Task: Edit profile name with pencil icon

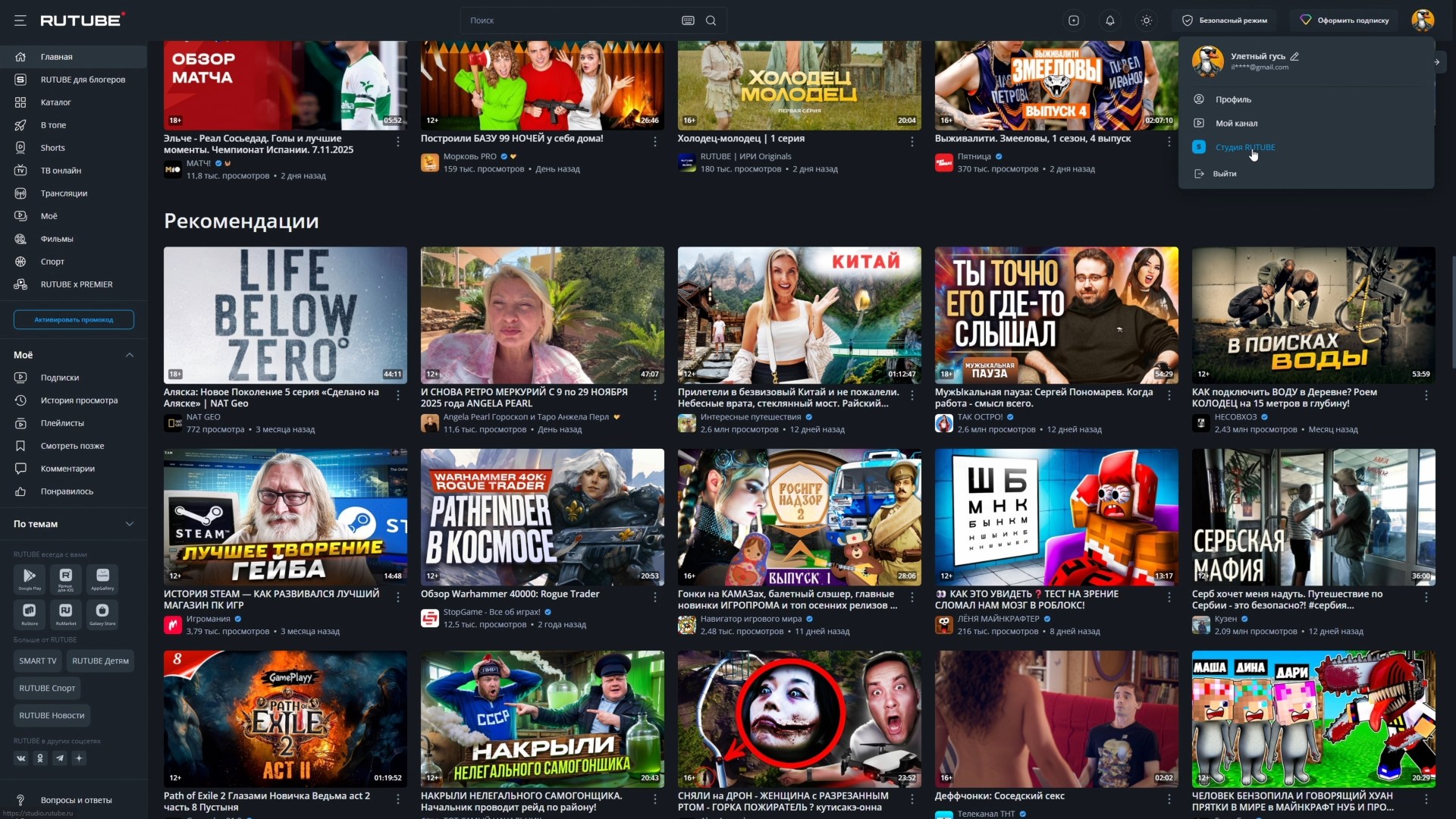Action: click(1295, 56)
